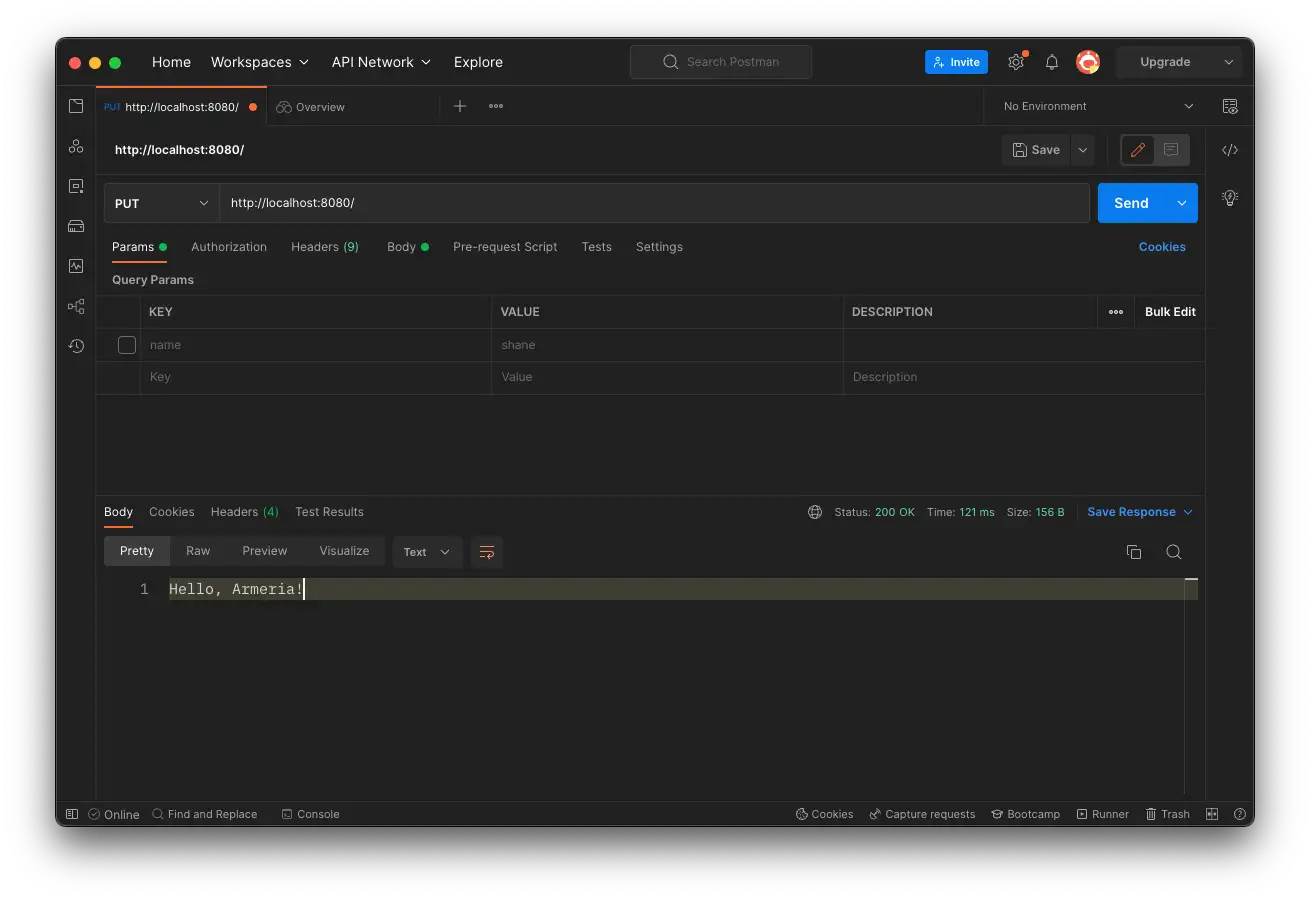This screenshot has height=900, width=1310.
Task: Switch to the request Headers (9) tab
Action: [325, 247]
